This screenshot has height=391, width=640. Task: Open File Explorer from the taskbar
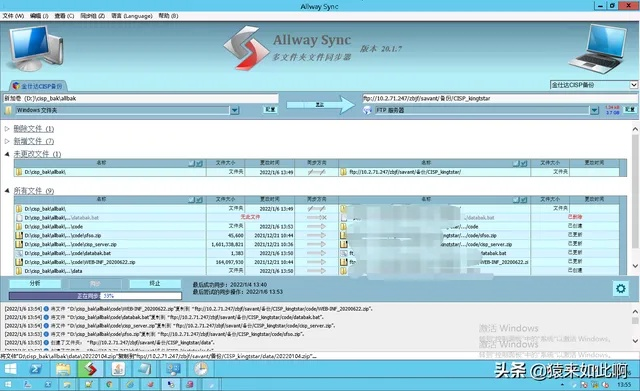pos(63,369)
